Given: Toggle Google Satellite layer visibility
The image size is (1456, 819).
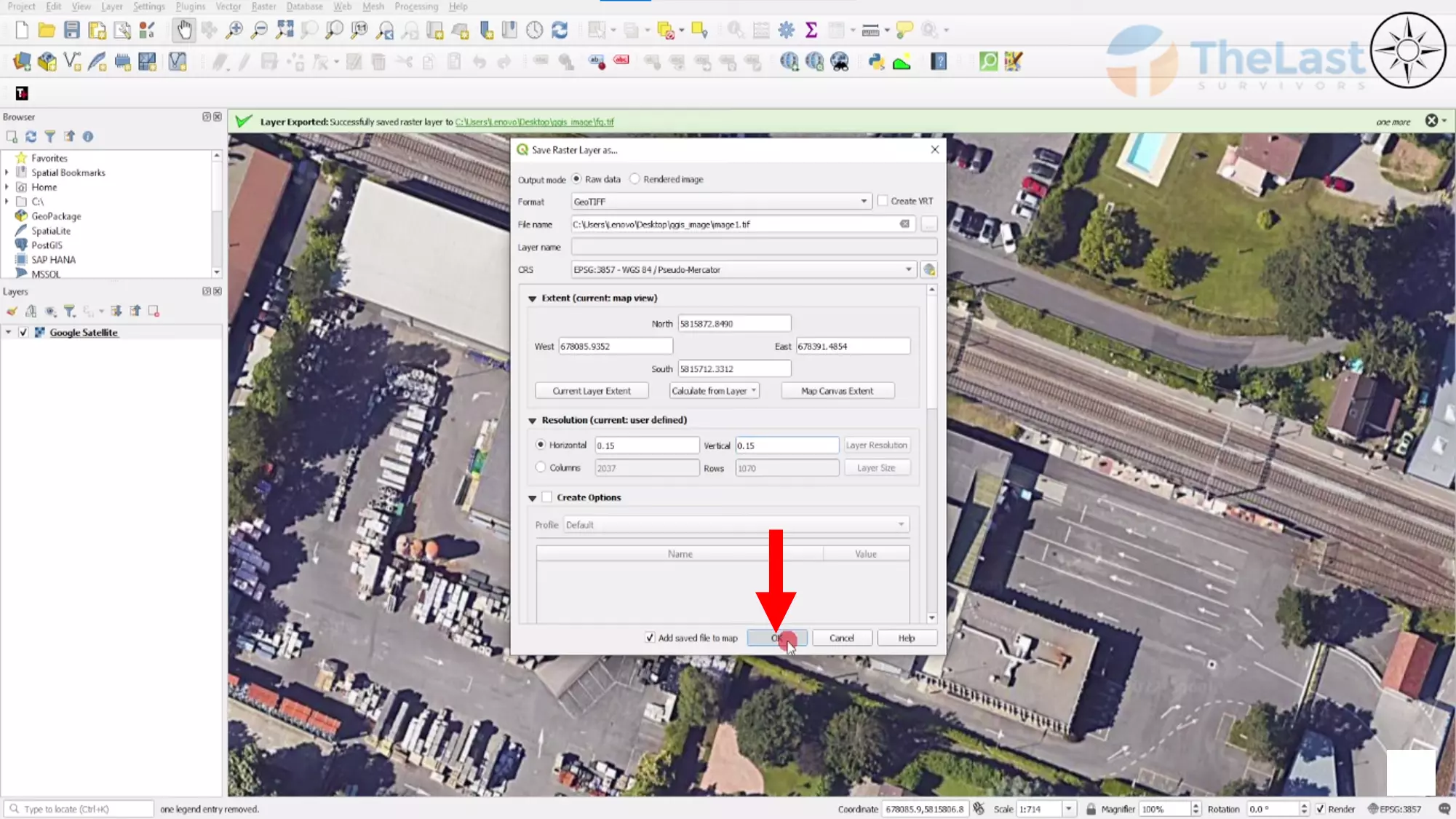Looking at the screenshot, I should coord(23,332).
